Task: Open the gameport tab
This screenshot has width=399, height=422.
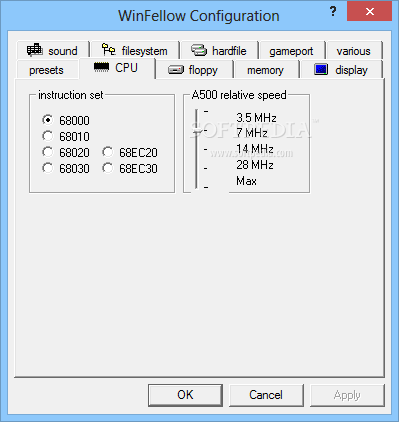Action: point(291,51)
